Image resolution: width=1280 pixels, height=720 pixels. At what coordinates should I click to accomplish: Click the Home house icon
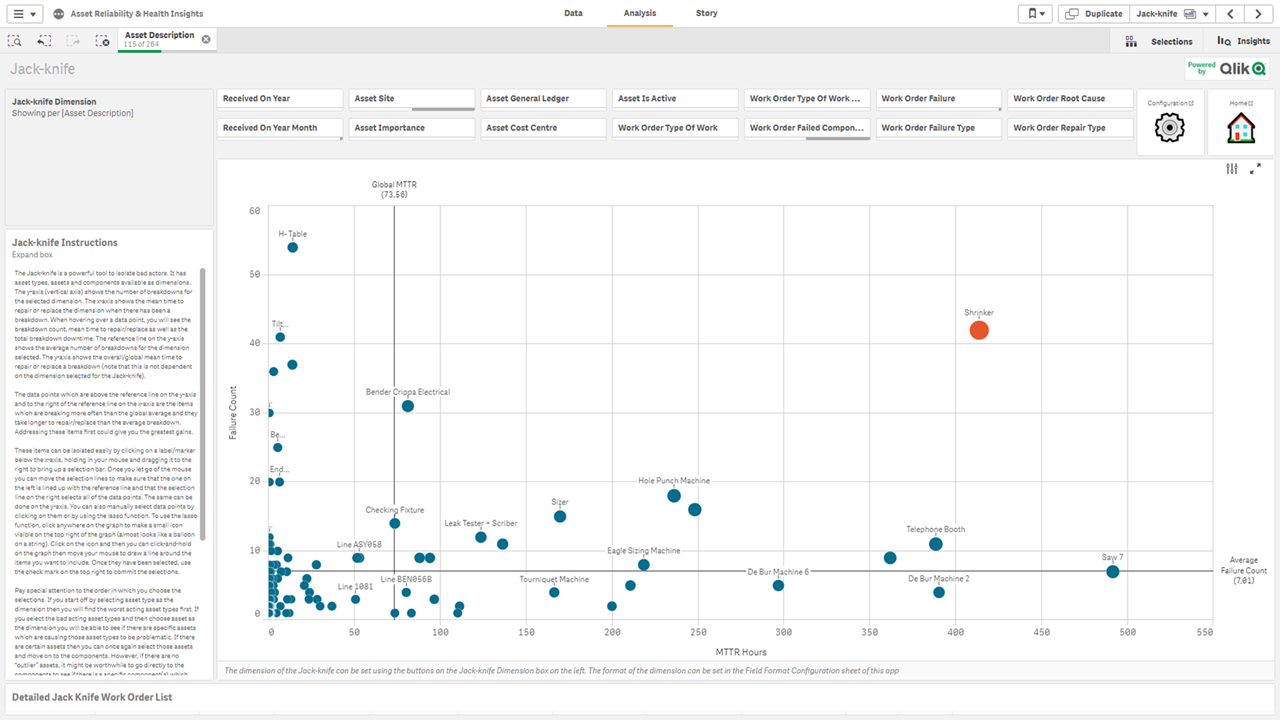pyautogui.click(x=1241, y=128)
